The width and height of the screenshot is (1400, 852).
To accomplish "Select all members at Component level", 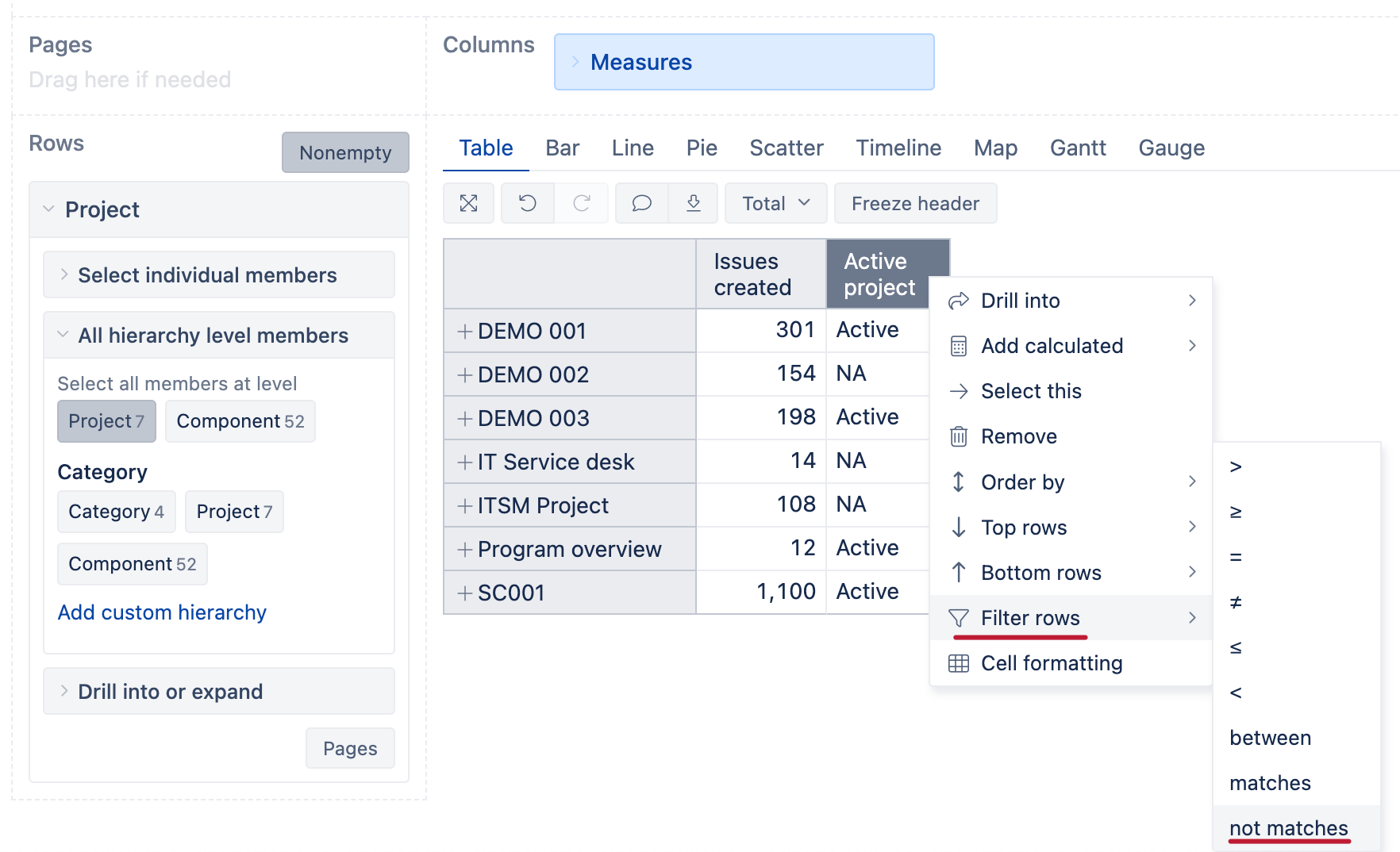I will 240,421.
